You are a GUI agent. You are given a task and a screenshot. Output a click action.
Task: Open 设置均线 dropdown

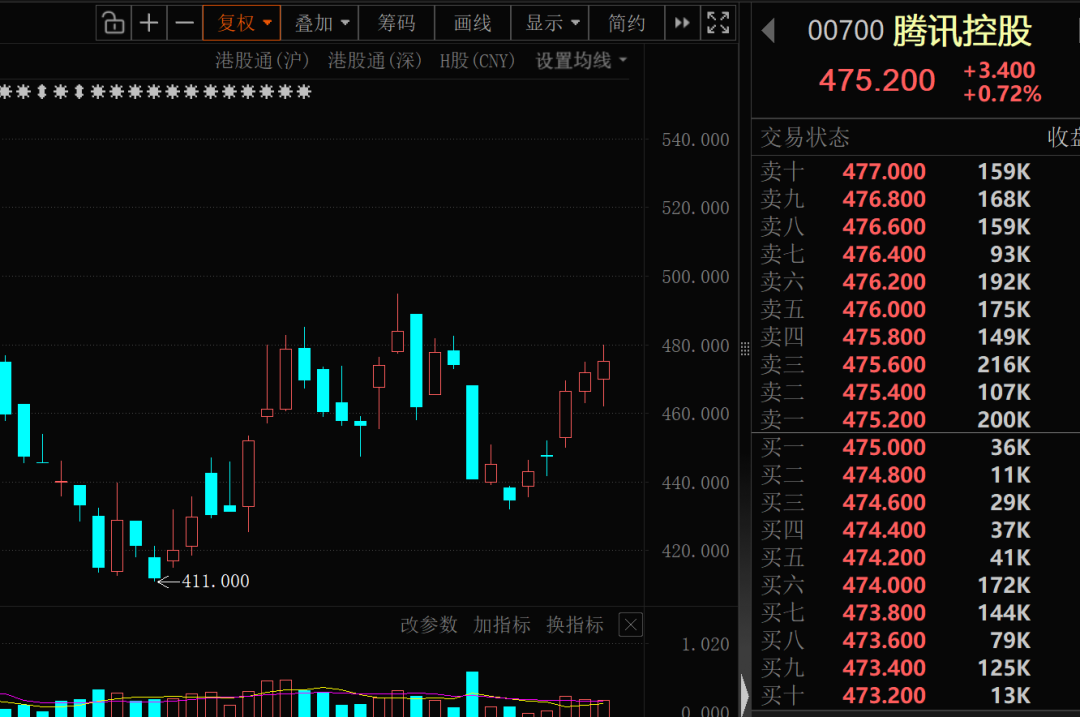[581, 61]
